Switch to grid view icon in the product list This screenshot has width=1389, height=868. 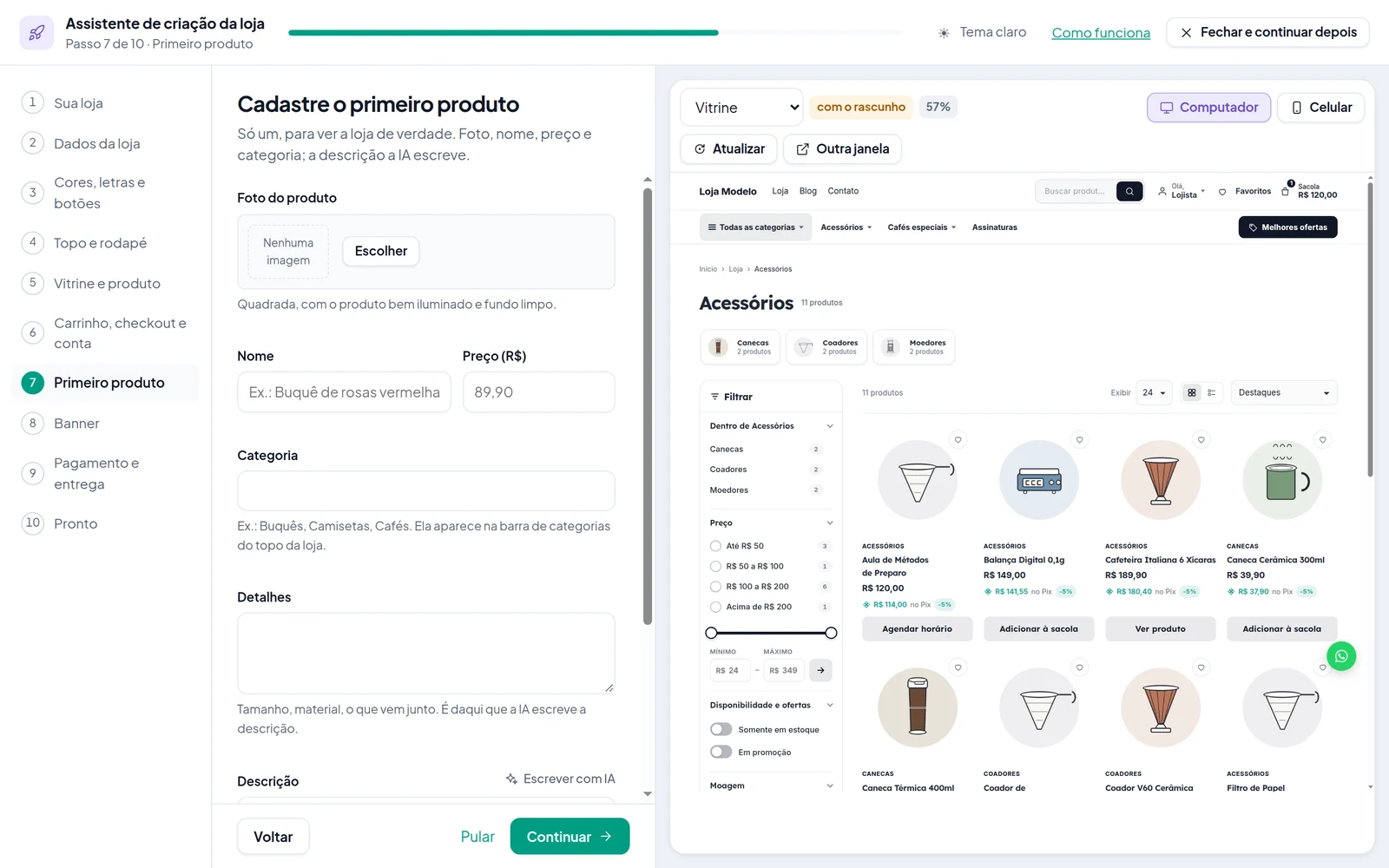[1192, 392]
